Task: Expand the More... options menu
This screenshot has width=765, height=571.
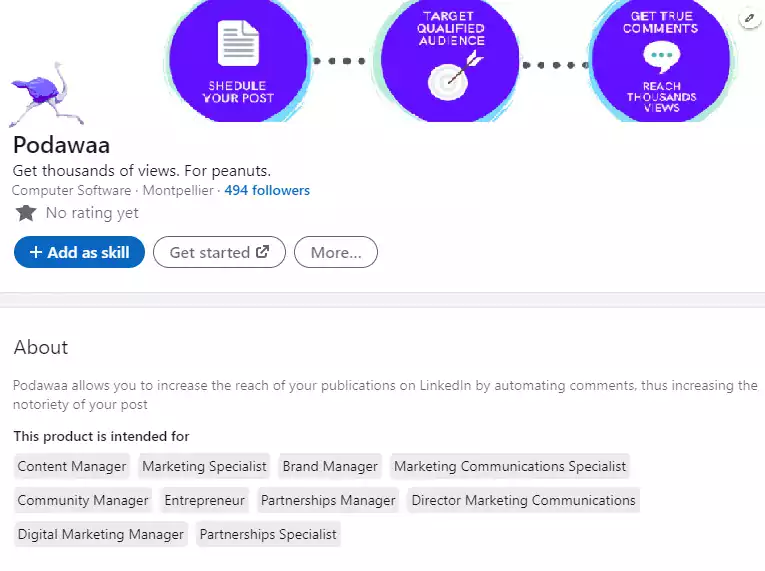Action: [x=336, y=253]
